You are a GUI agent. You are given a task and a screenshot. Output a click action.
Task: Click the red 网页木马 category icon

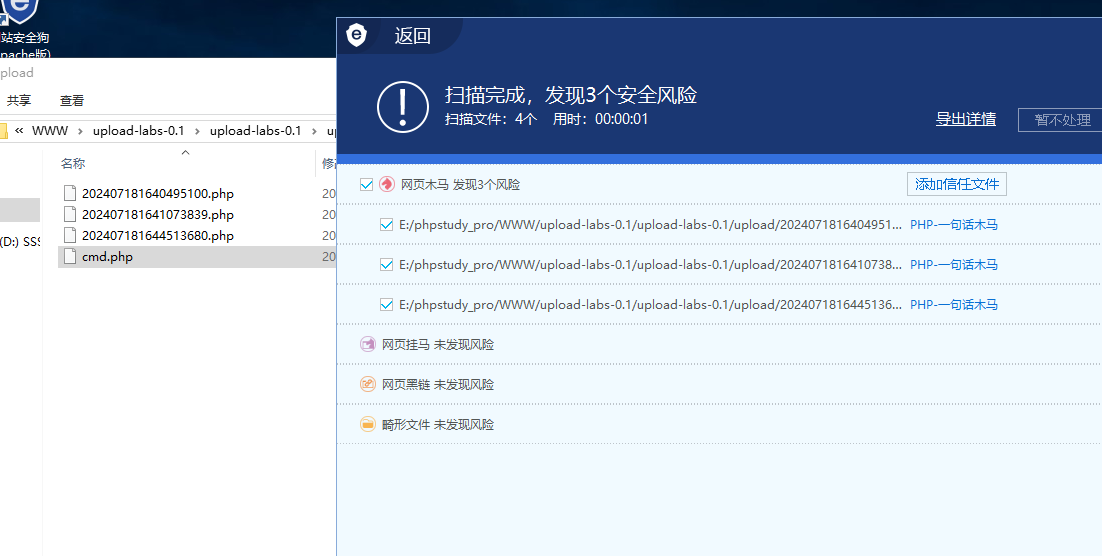(387, 184)
